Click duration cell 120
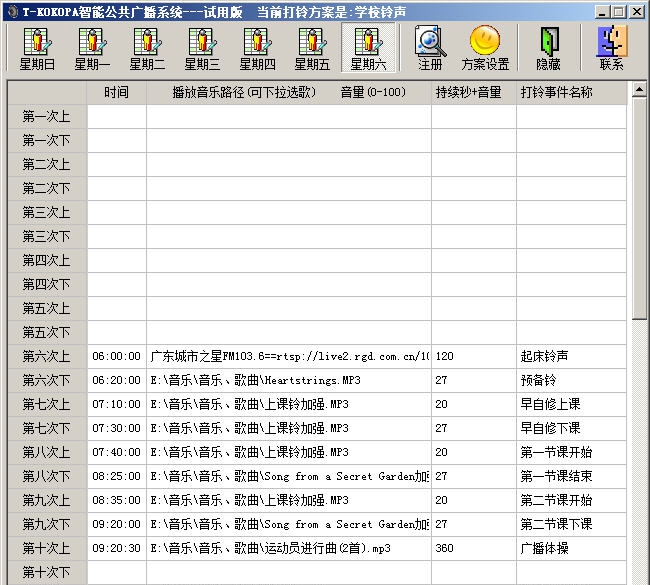Viewport: 650px width, 585px height. [474, 357]
